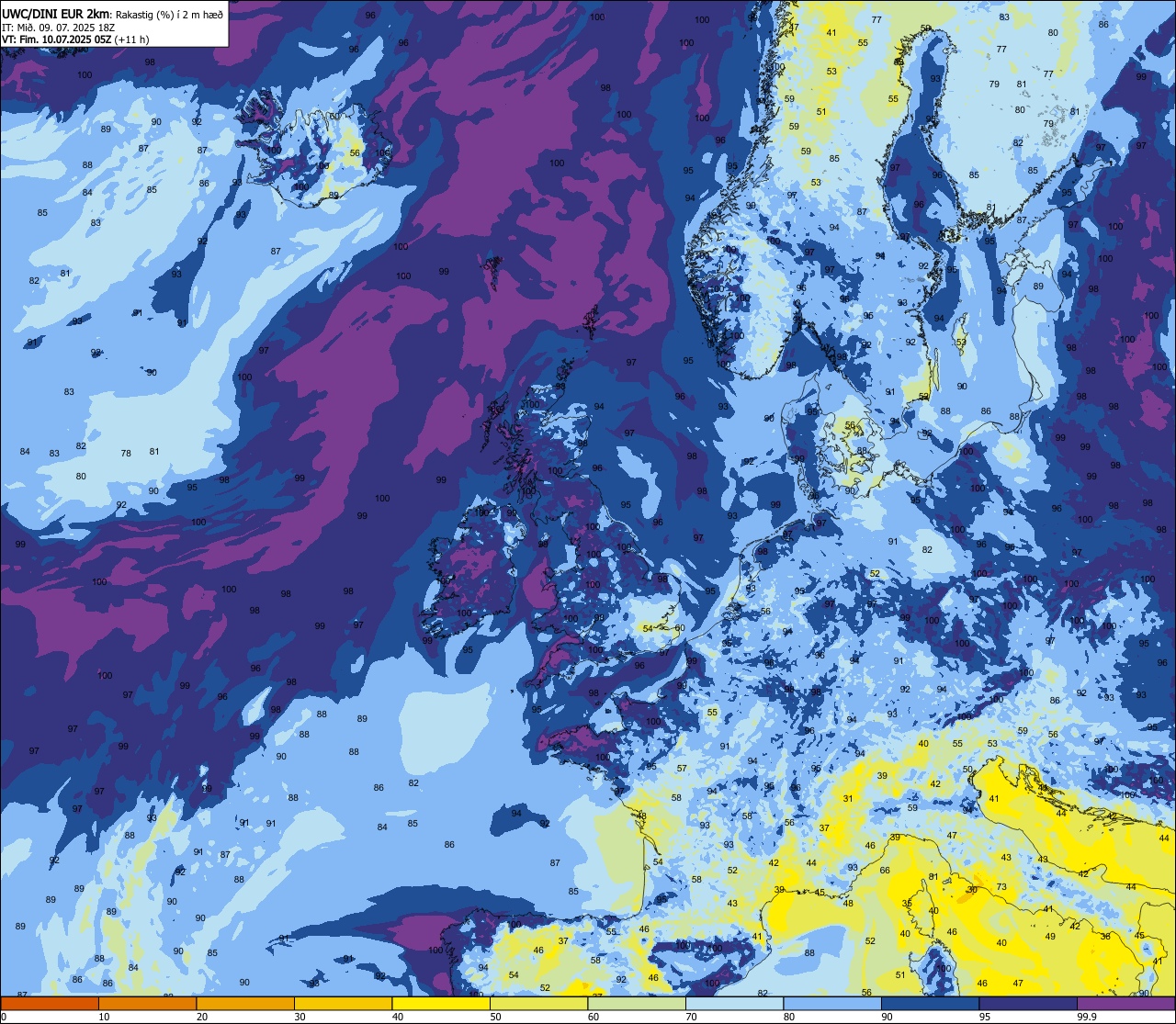Image resolution: width=1176 pixels, height=1024 pixels.
Task: Click the bright yellow 40–50 legend swatch
Action: [441, 1003]
